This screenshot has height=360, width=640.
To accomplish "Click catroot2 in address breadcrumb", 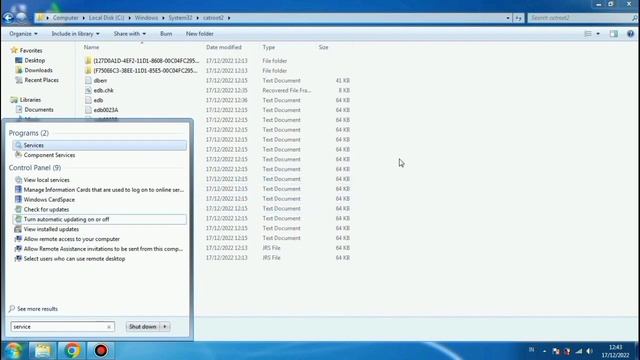I will coord(213,18).
